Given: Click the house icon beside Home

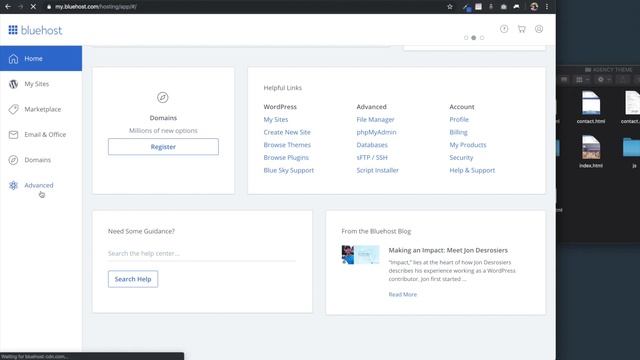Looking at the screenshot, I should (13, 59).
